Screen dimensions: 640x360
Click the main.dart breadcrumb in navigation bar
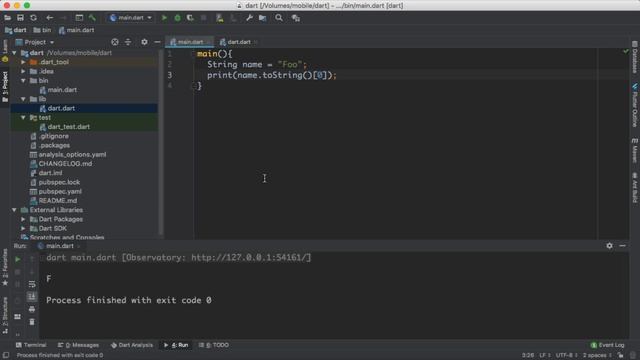click(76, 30)
